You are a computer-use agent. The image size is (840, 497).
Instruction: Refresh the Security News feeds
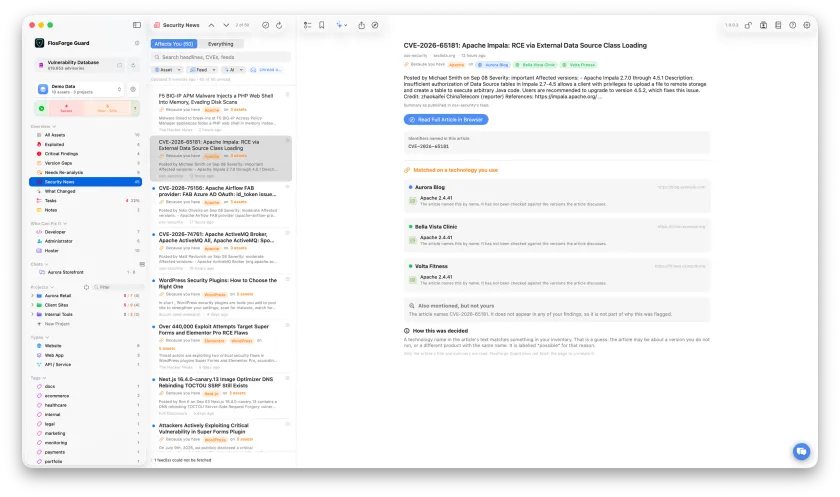pyautogui.click(x=279, y=25)
